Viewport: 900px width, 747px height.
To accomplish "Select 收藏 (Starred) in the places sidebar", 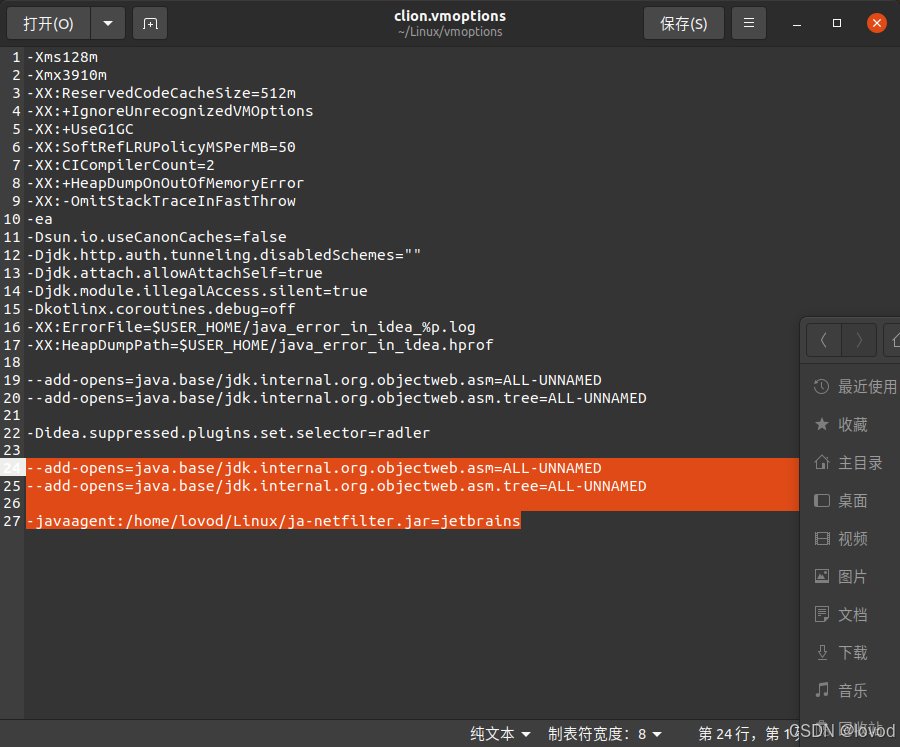I will click(x=852, y=424).
